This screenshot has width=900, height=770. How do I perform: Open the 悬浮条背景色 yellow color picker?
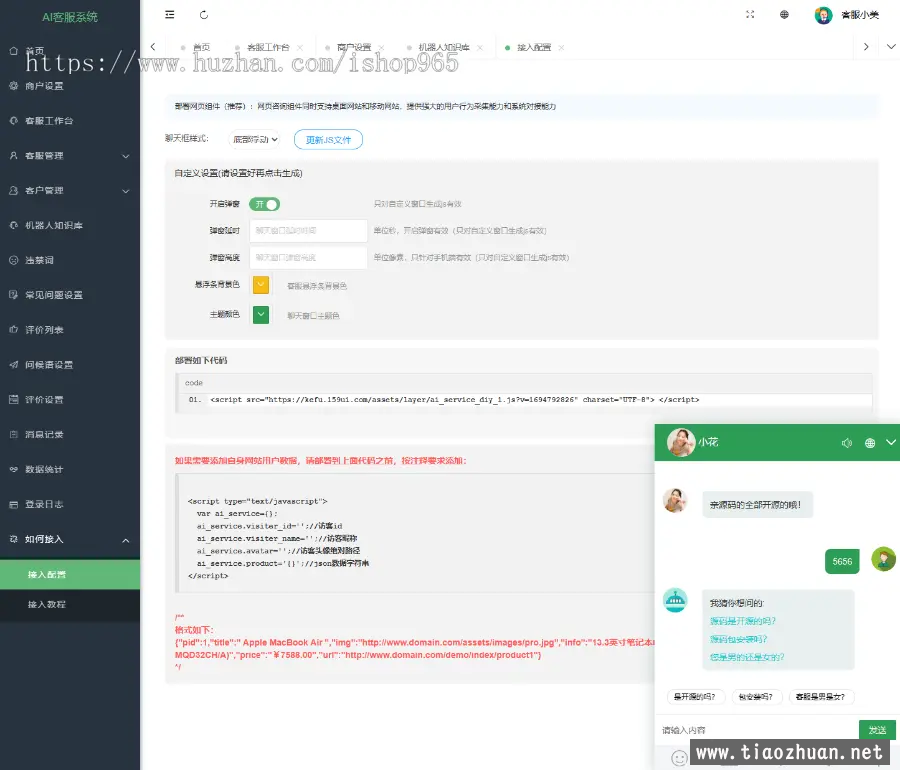tap(261, 285)
